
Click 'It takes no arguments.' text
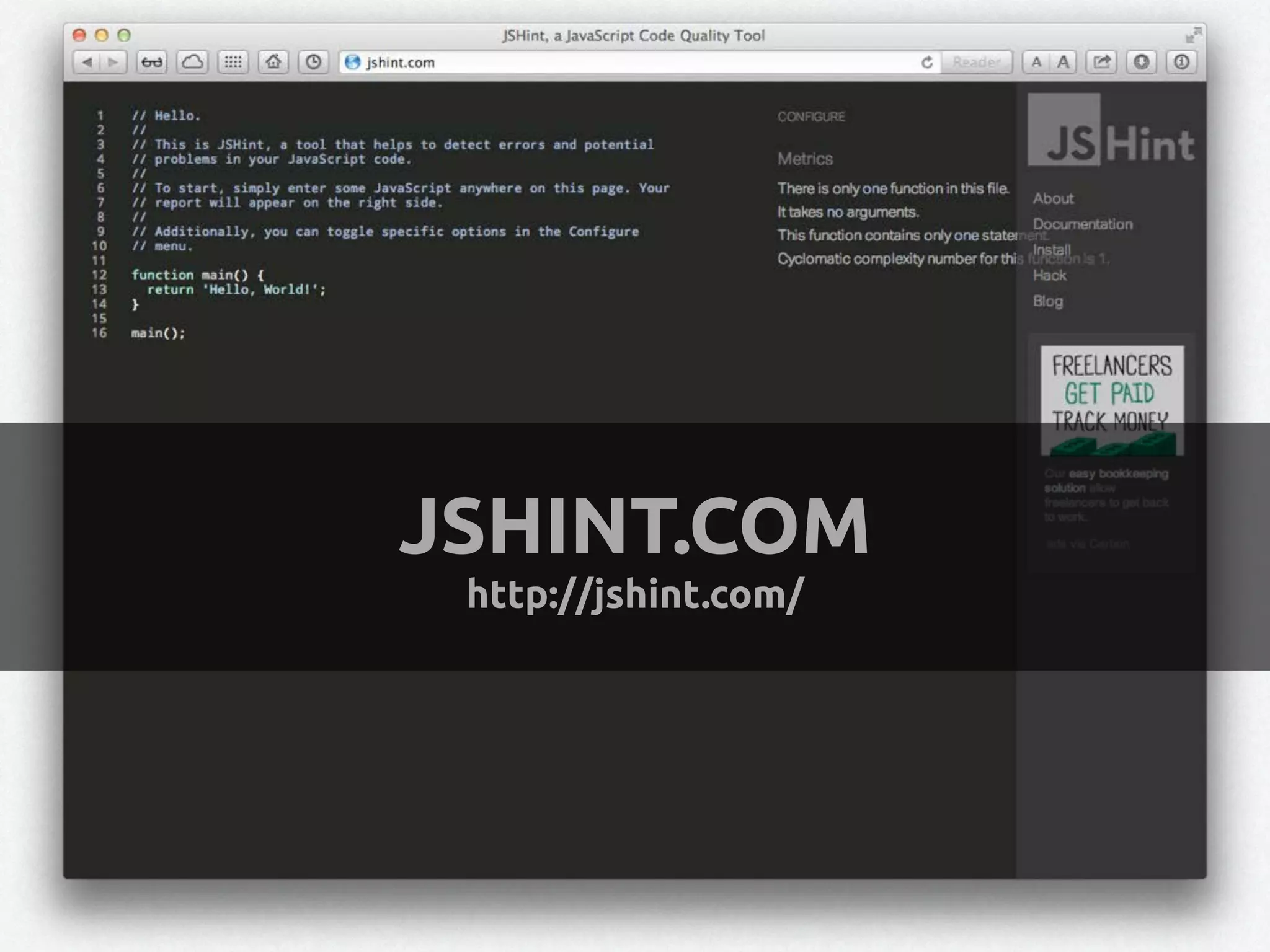click(848, 212)
